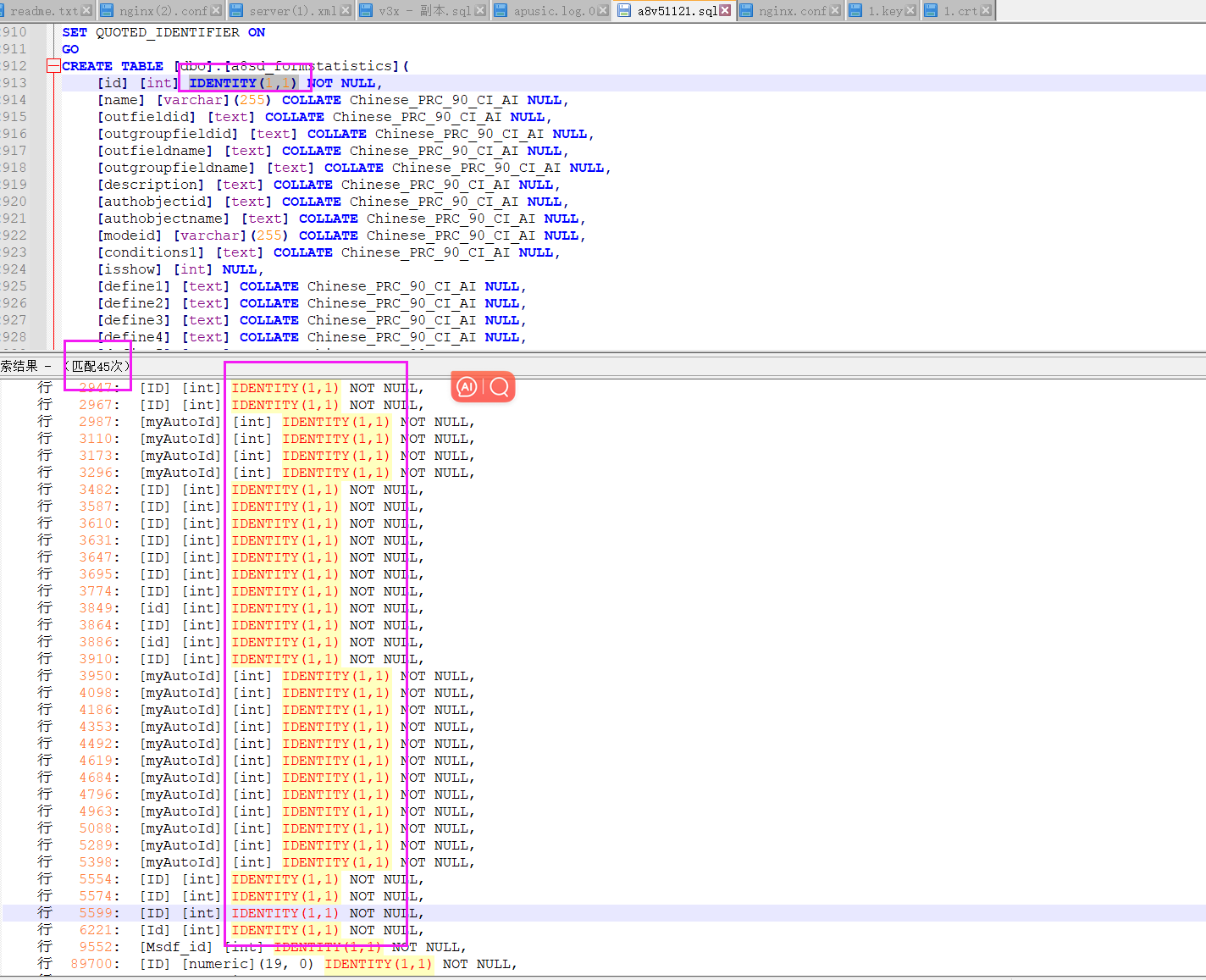Click the disk icon on the nginx.conf tab
The width and height of the screenshot is (1206, 980).
tap(746, 11)
